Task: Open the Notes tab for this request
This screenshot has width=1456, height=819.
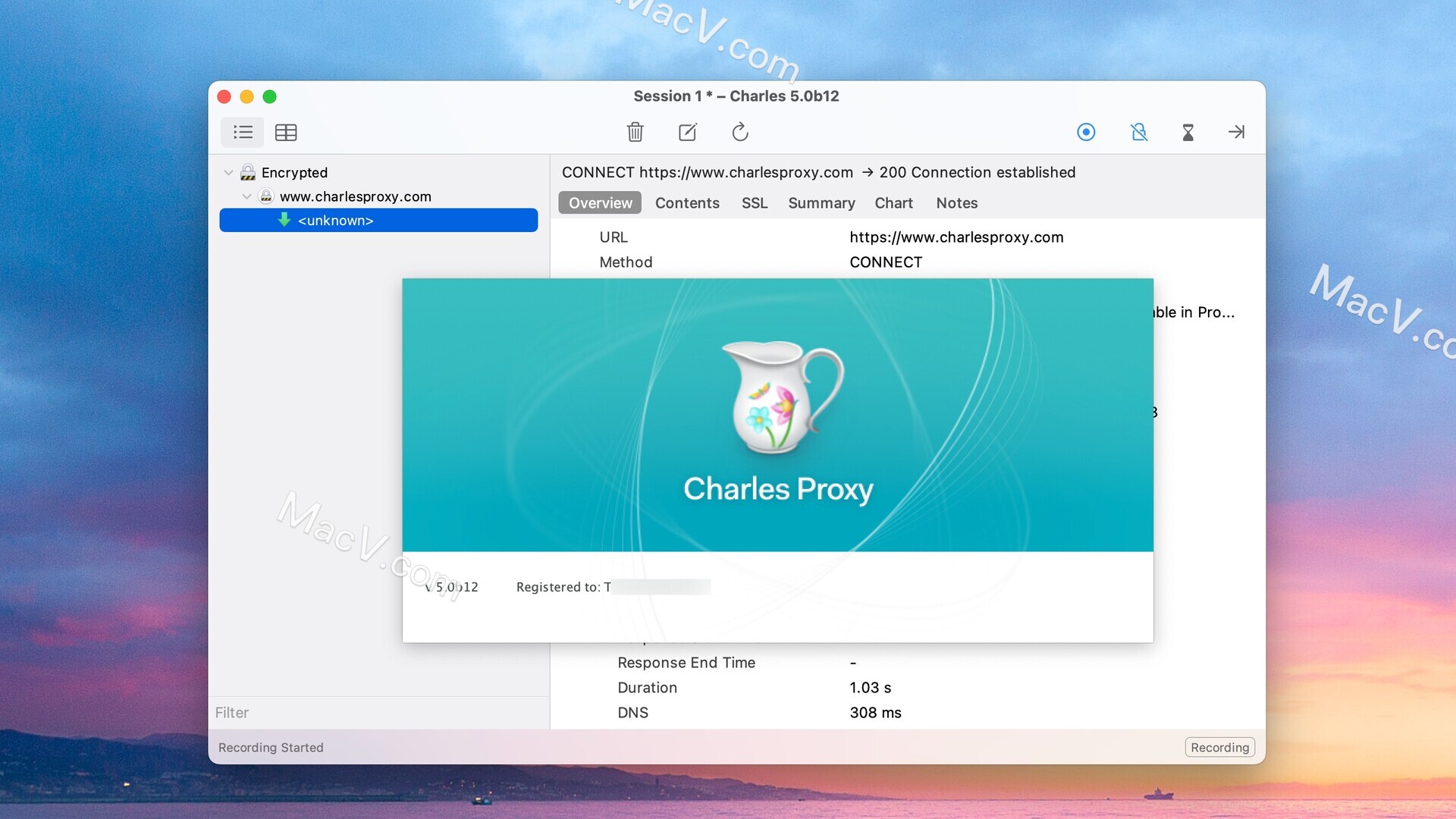Action: [956, 202]
